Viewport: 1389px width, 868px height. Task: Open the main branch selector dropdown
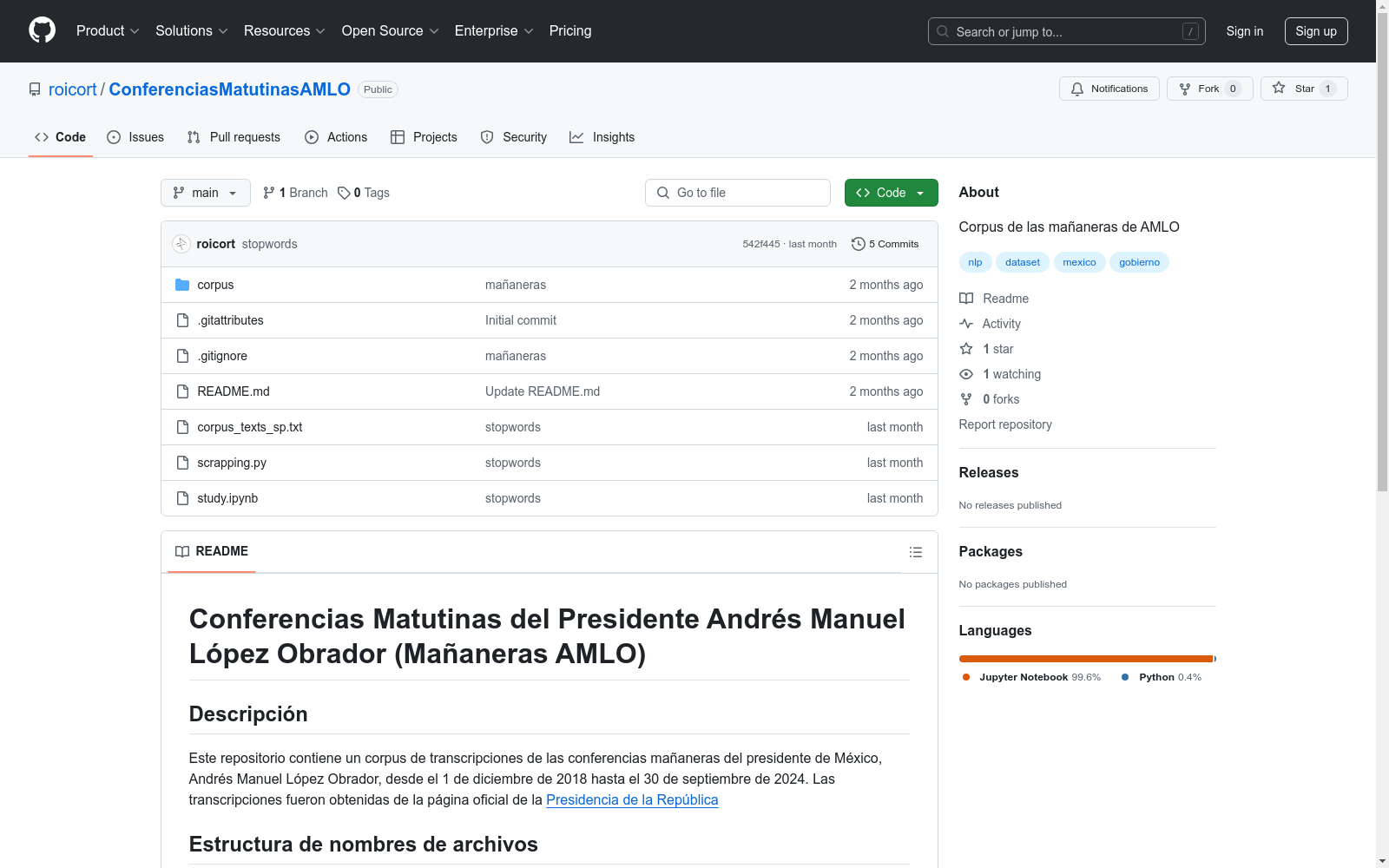tap(206, 193)
